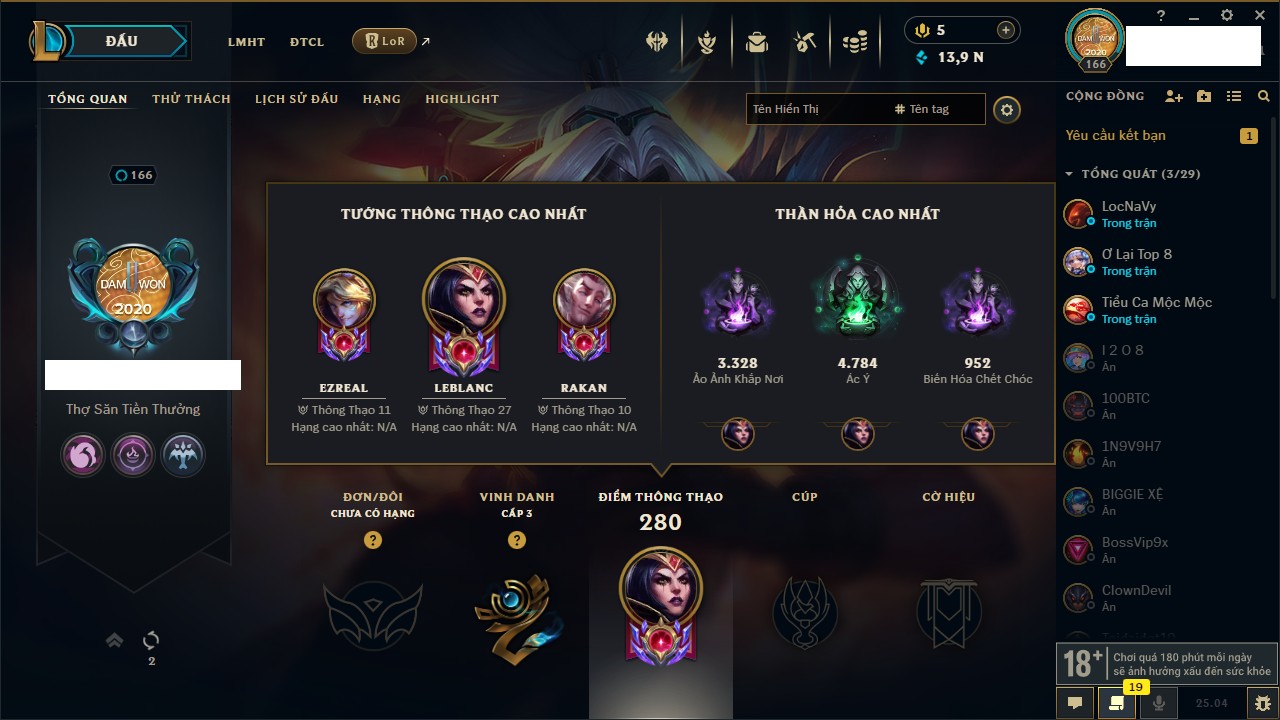Click the bug report icon
The image size is (1280, 720).
point(1263,703)
